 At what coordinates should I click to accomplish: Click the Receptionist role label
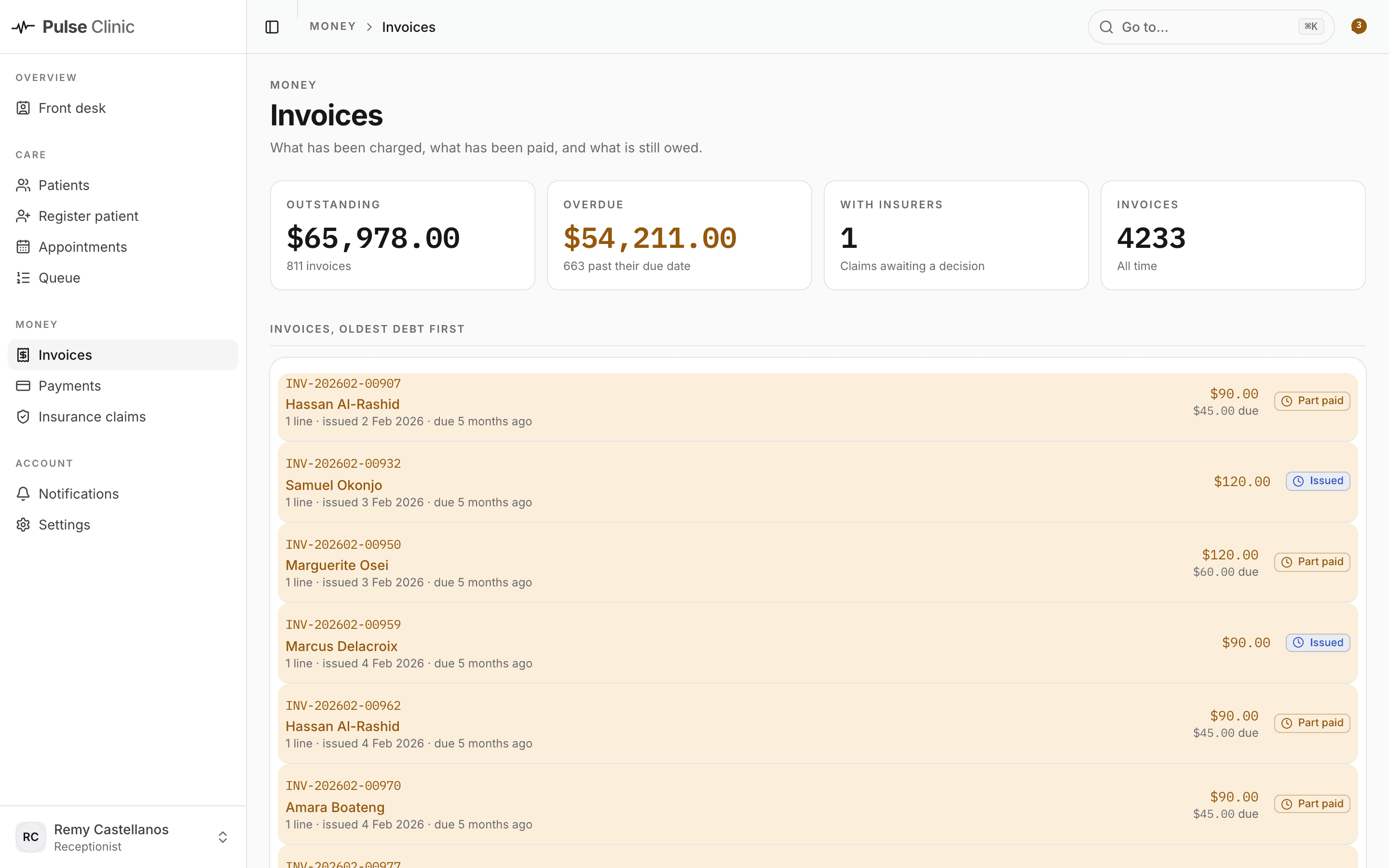[x=87, y=847]
